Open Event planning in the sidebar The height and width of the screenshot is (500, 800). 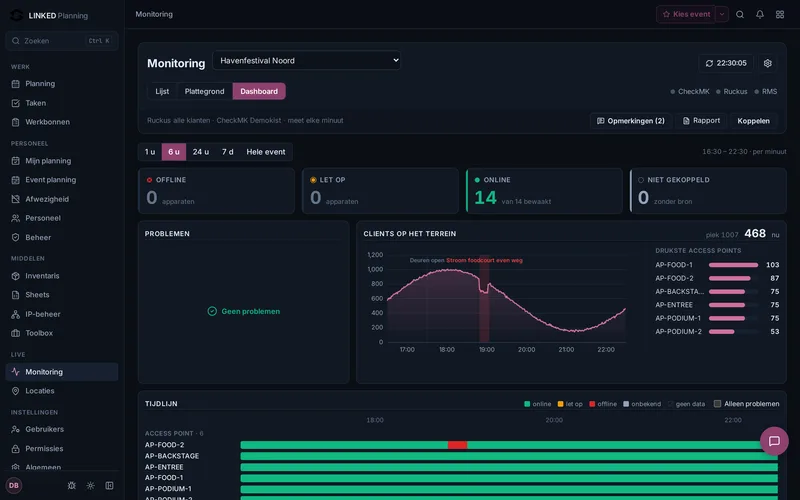[62, 180]
